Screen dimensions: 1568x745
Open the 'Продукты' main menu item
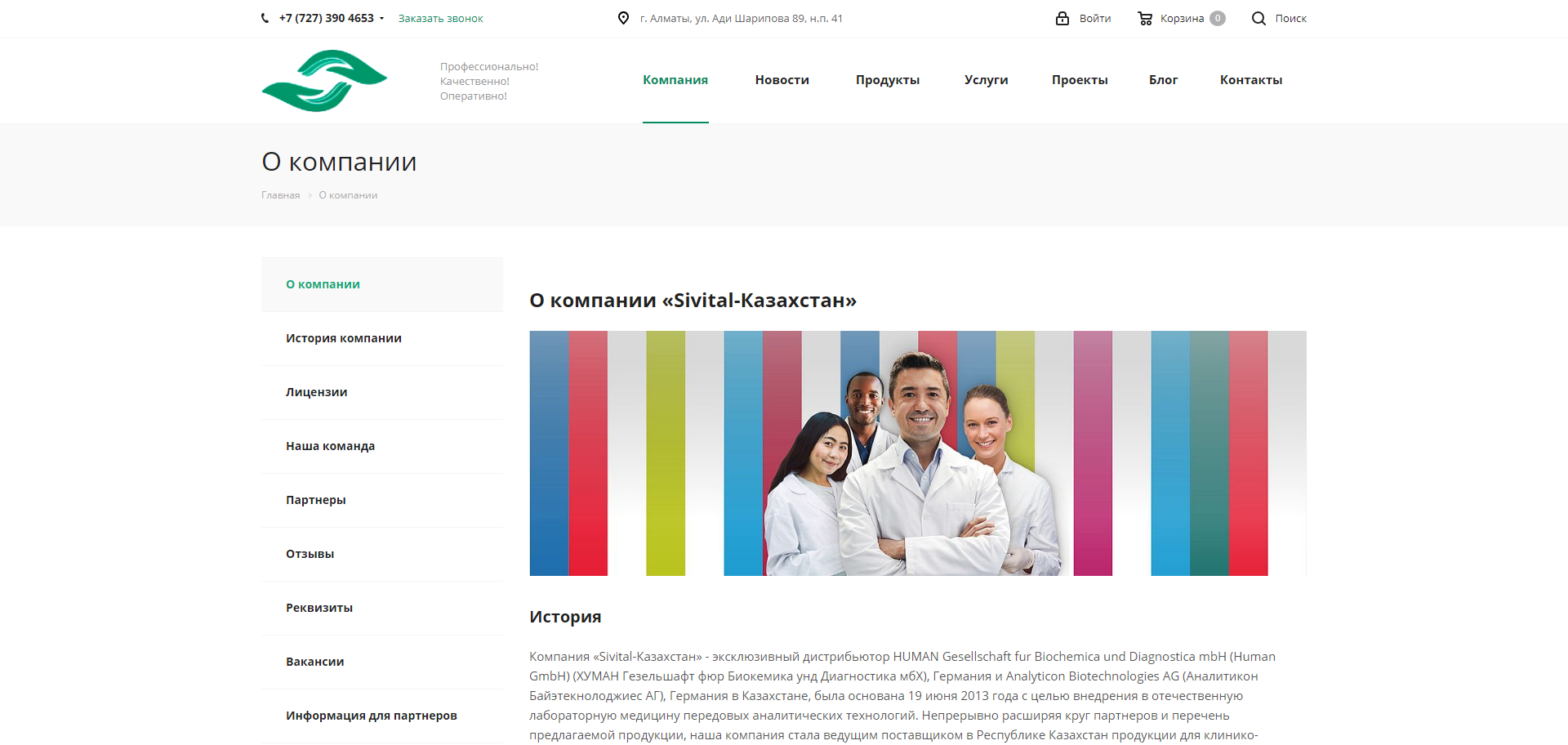point(888,80)
